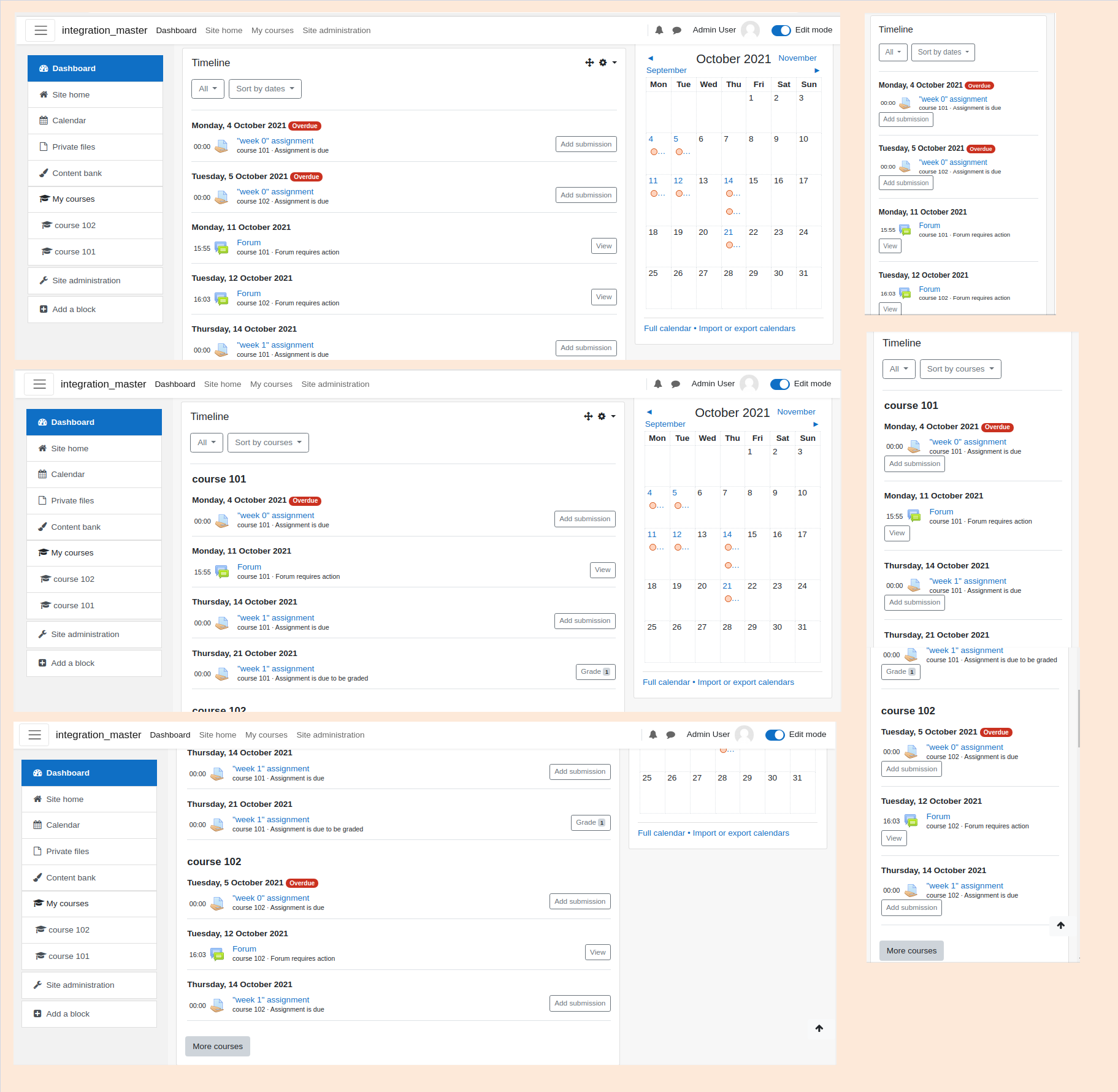Open the All filter dropdown beside Sort by dates in top screenshot

point(208,89)
